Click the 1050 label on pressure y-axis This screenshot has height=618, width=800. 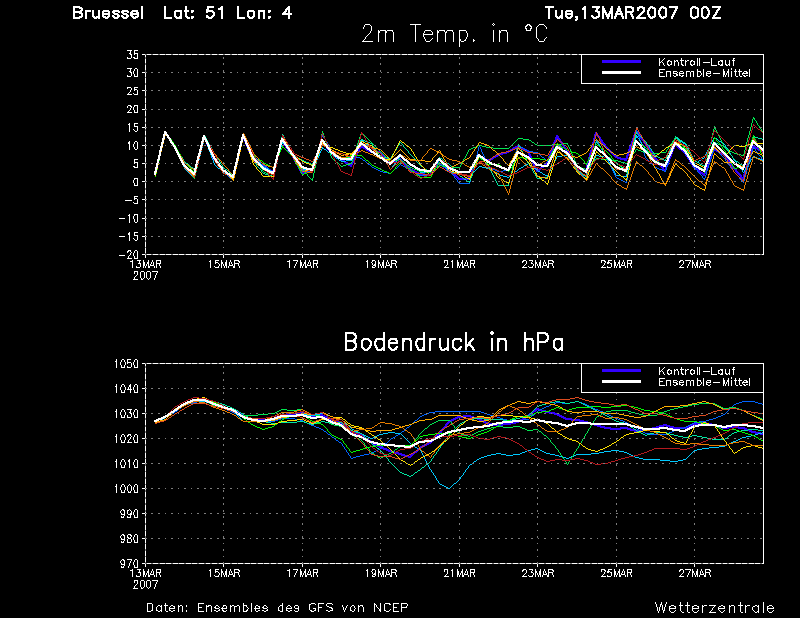coord(126,364)
